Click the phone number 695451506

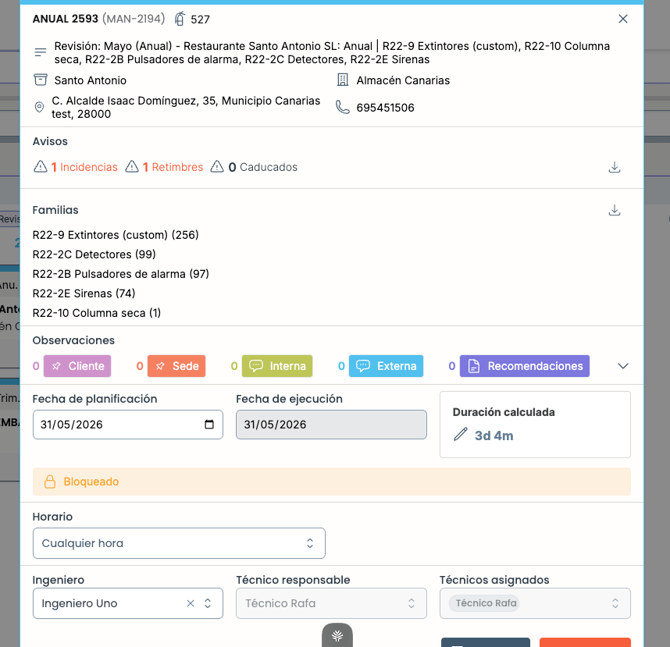pyautogui.click(x=385, y=108)
